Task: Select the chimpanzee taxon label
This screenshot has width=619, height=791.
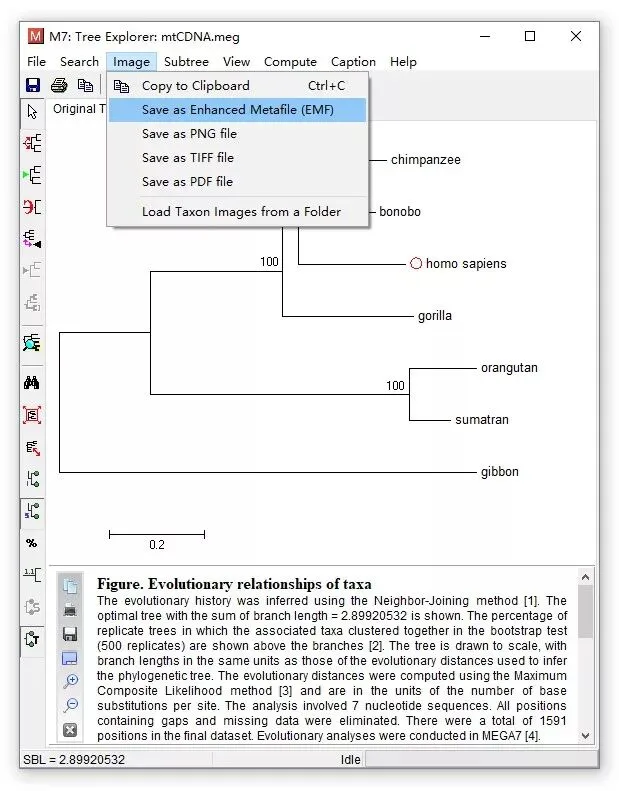Action: [x=425, y=160]
